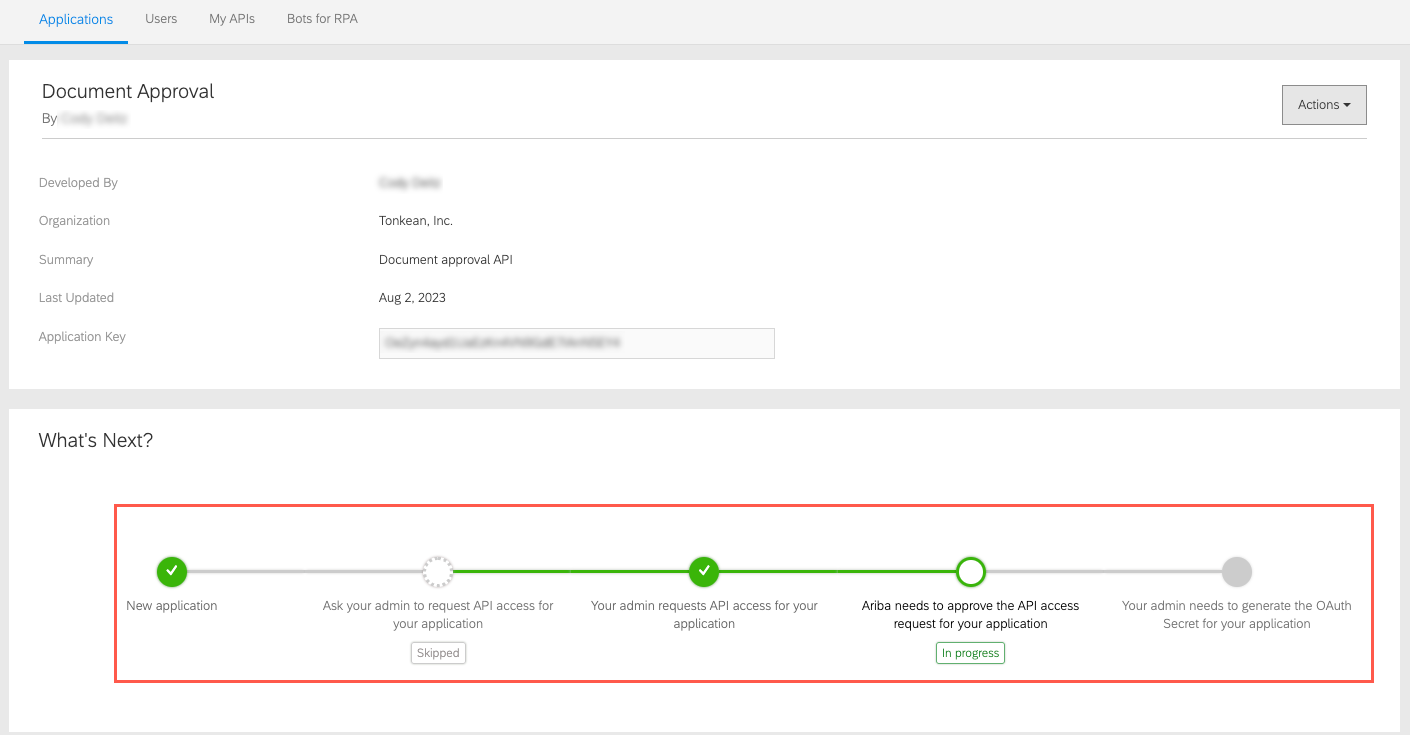Screen dimensions: 1410x735
Task: Select the Bots for RPA tab
Action: click(322, 19)
